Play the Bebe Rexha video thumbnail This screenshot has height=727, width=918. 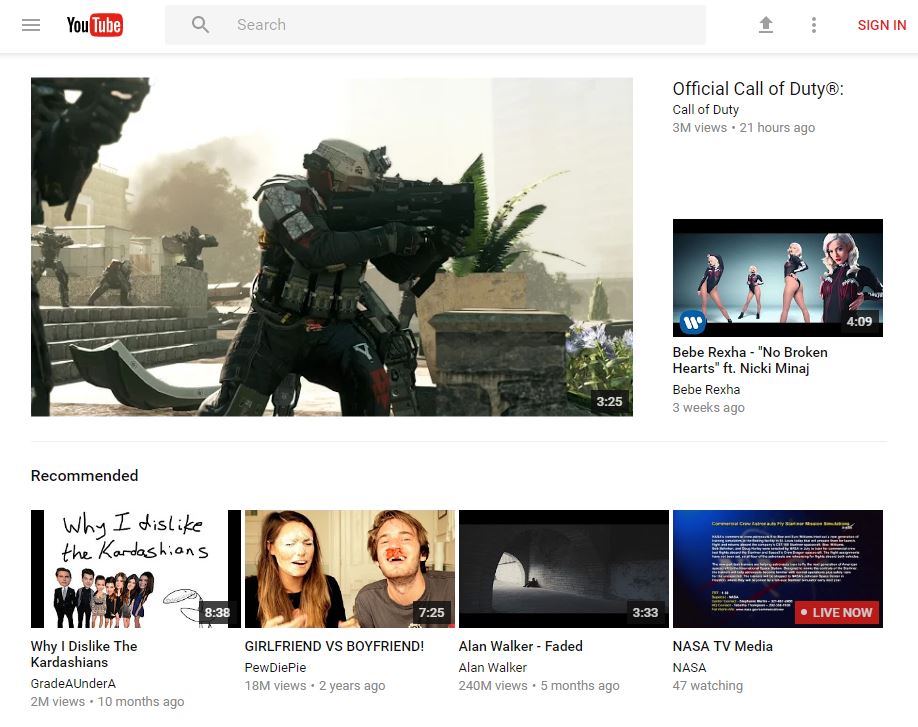pyautogui.click(x=777, y=277)
